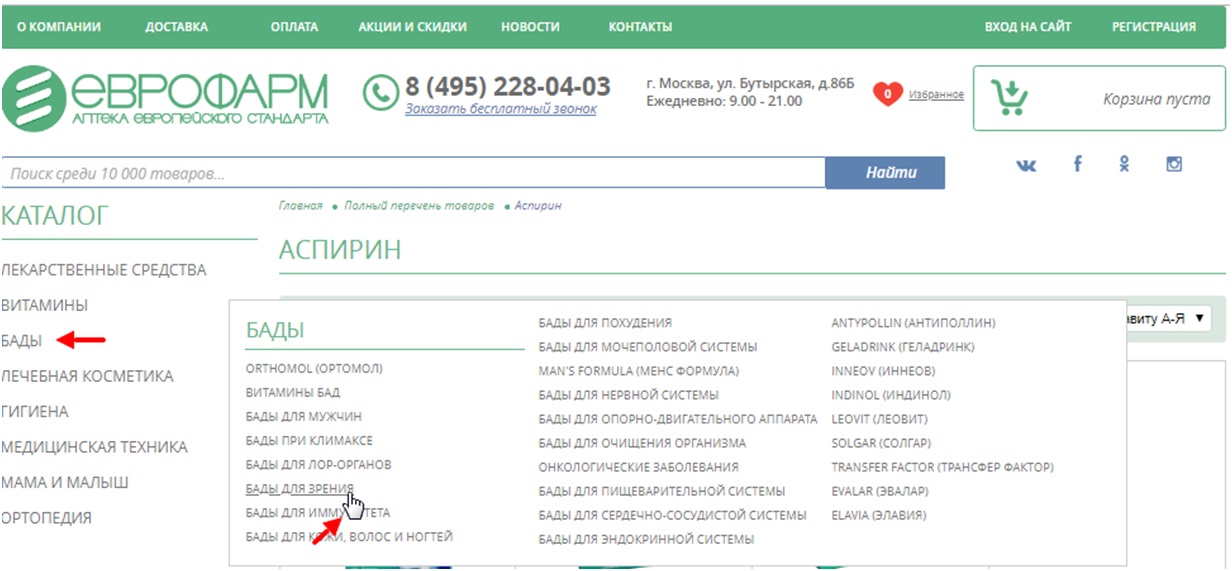Click Полный перечень товаров breadcrumb
This screenshot has height=571, width=1232.
[x=419, y=205]
